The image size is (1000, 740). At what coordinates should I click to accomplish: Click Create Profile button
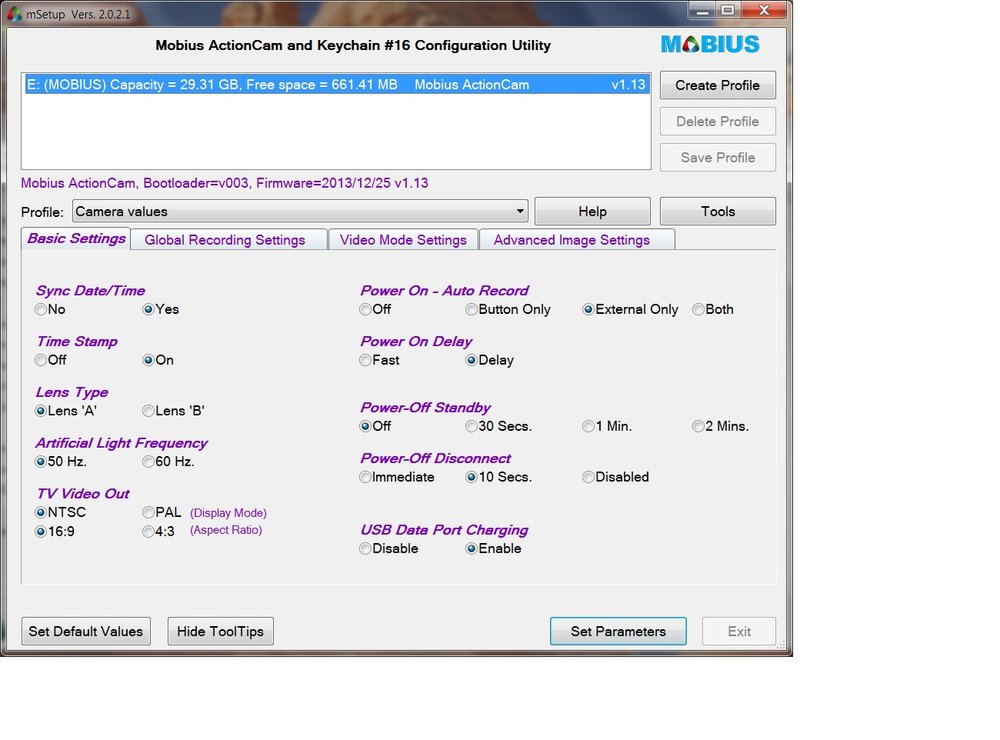(x=717, y=85)
